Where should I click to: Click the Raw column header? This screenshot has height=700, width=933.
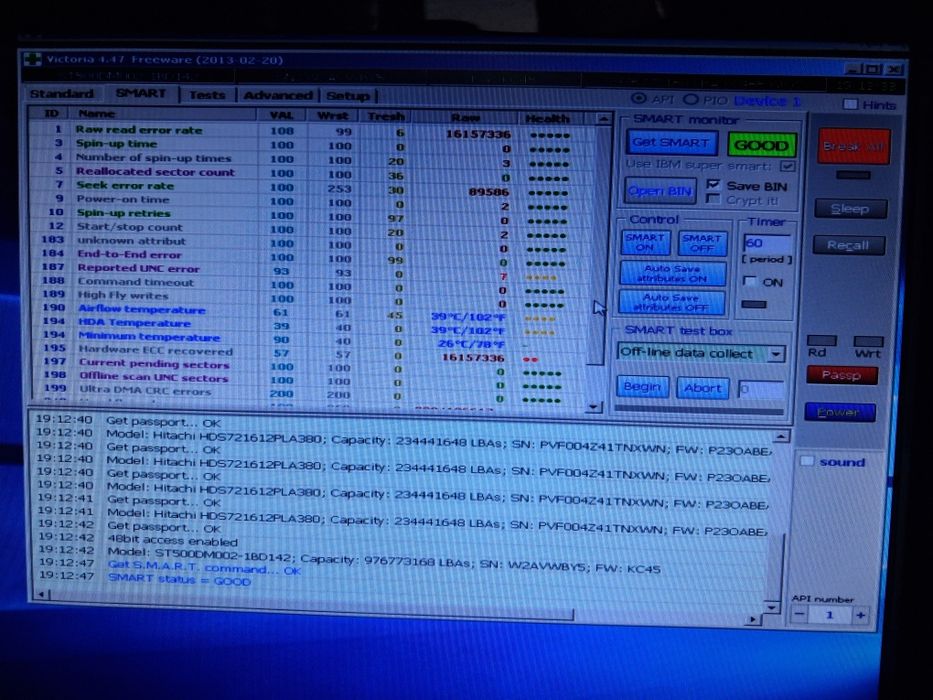click(465, 118)
